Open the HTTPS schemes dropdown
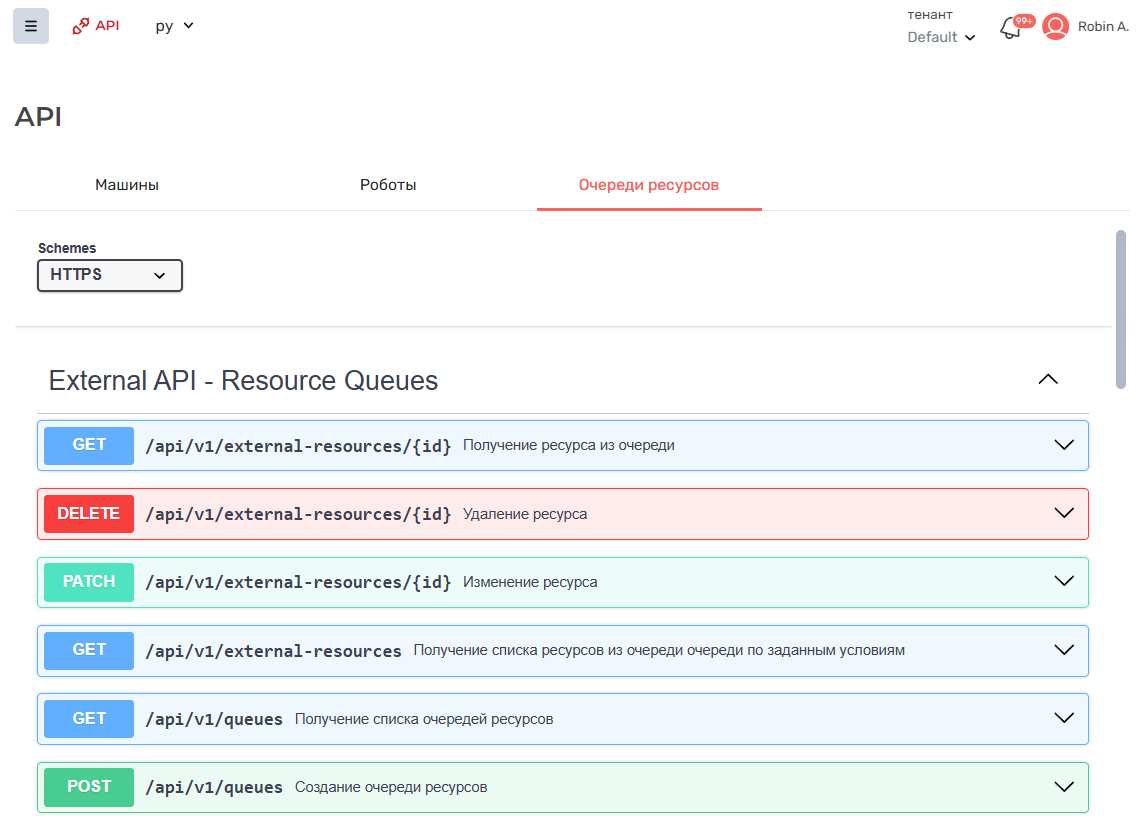The image size is (1144, 826). point(110,275)
